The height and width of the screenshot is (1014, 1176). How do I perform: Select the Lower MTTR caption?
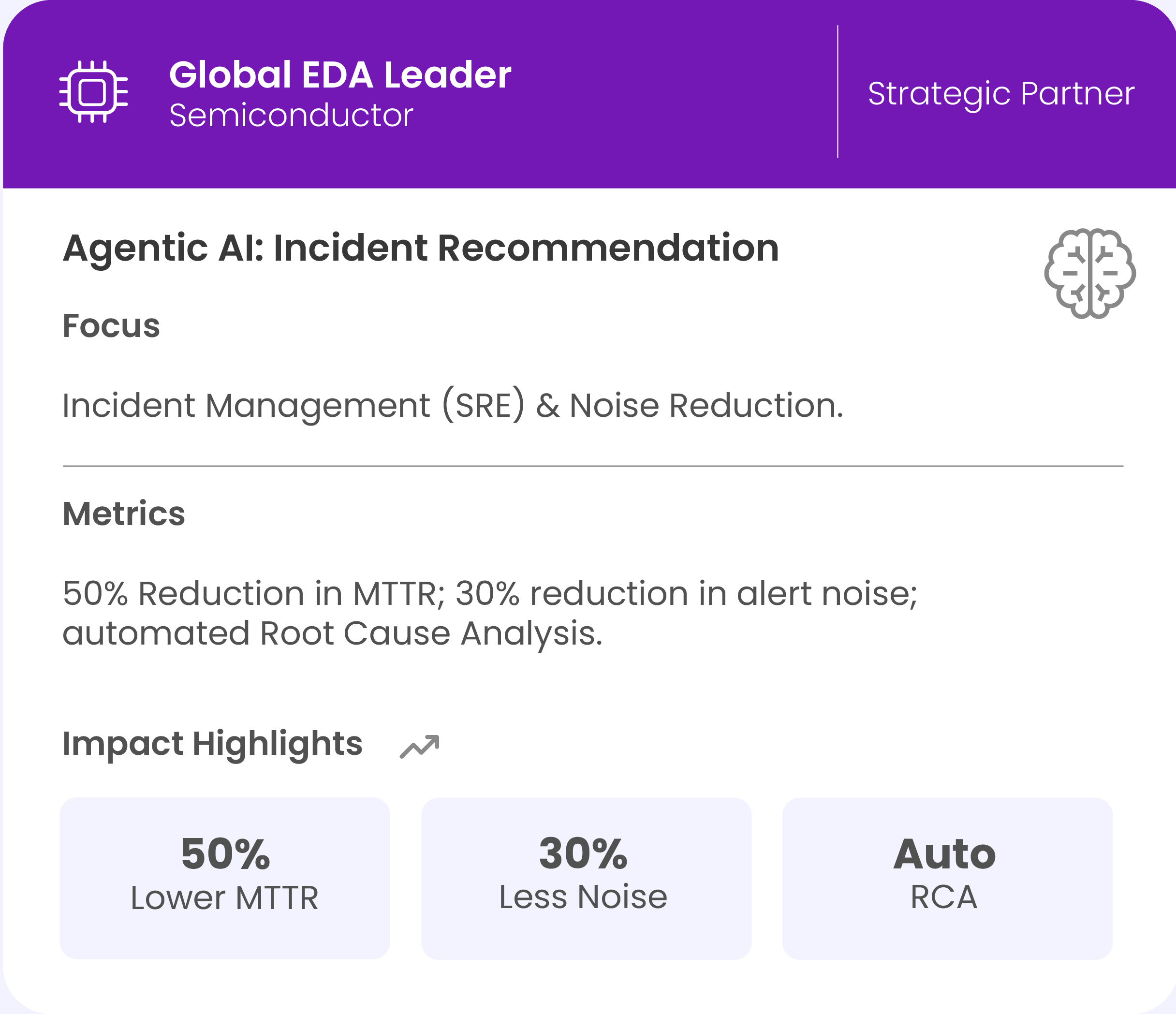click(225, 897)
